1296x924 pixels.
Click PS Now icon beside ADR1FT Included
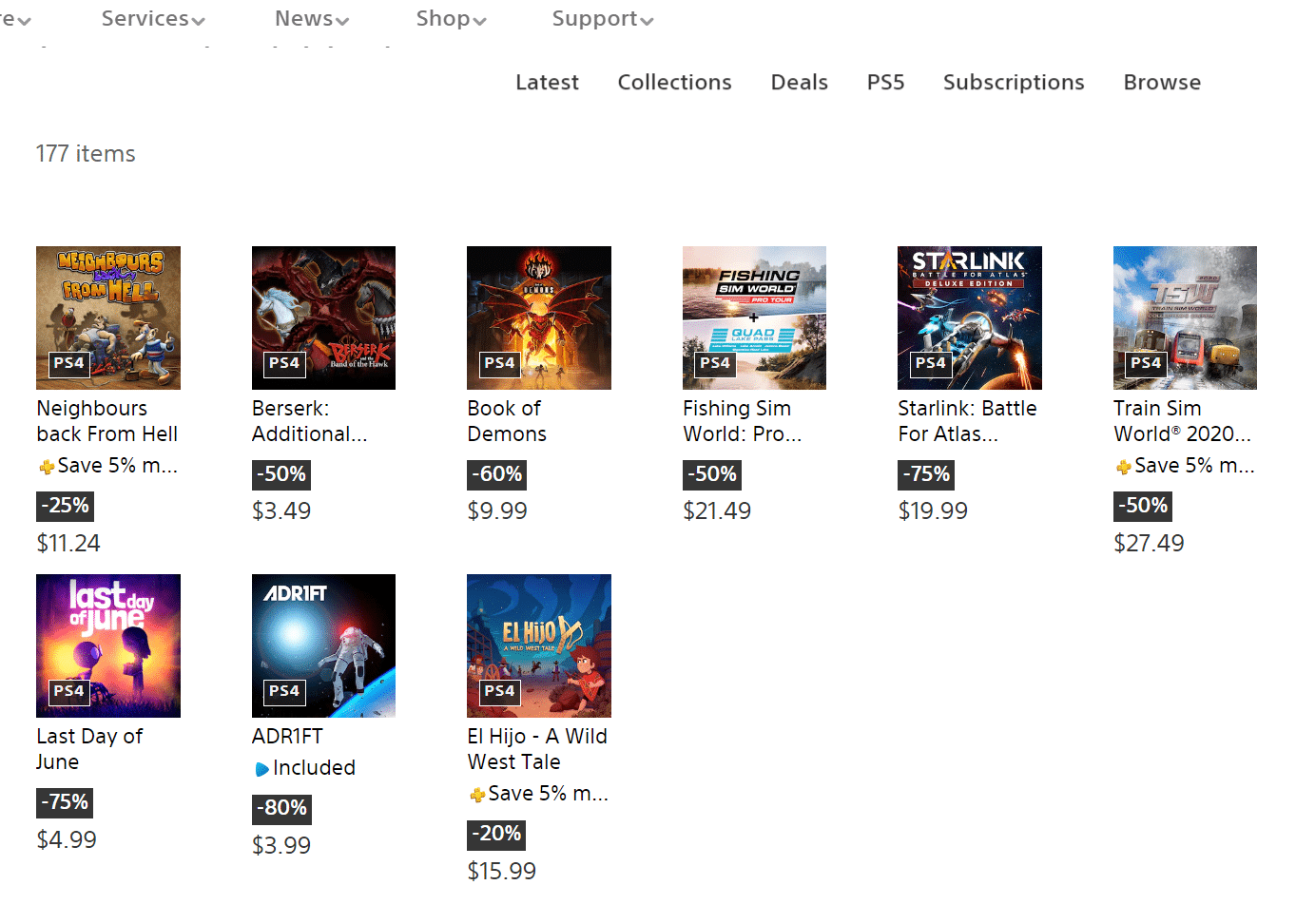pyautogui.click(x=261, y=769)
